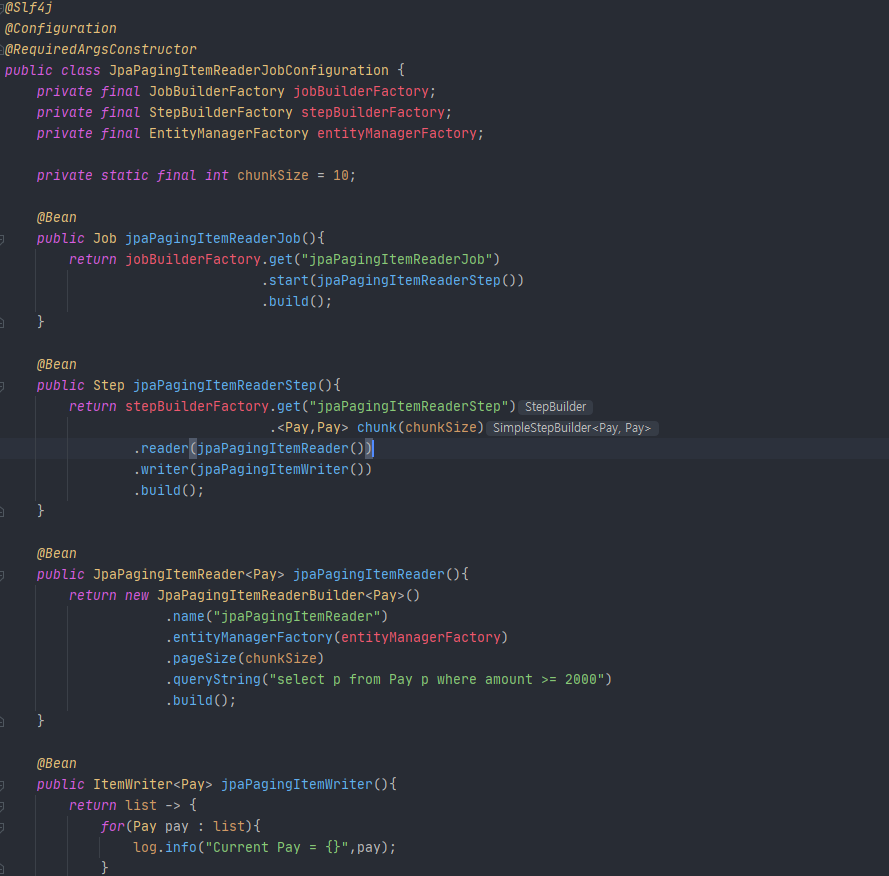Collapse the 'return list ->' lambda fold marker
The height and width of the screenshot is (876, 889).
2,806
